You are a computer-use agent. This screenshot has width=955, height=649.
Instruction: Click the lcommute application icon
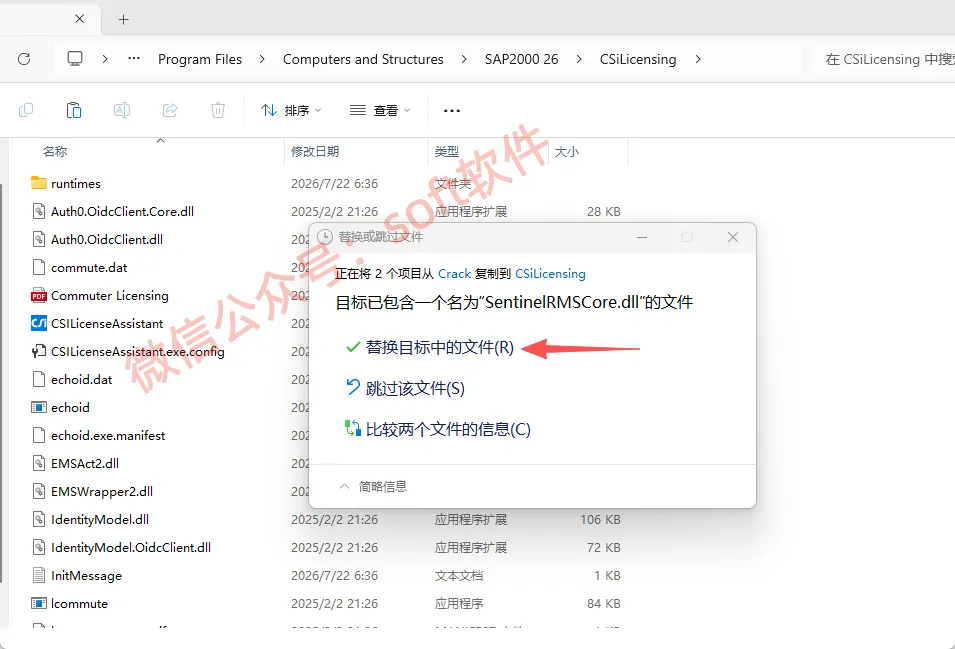38,603
